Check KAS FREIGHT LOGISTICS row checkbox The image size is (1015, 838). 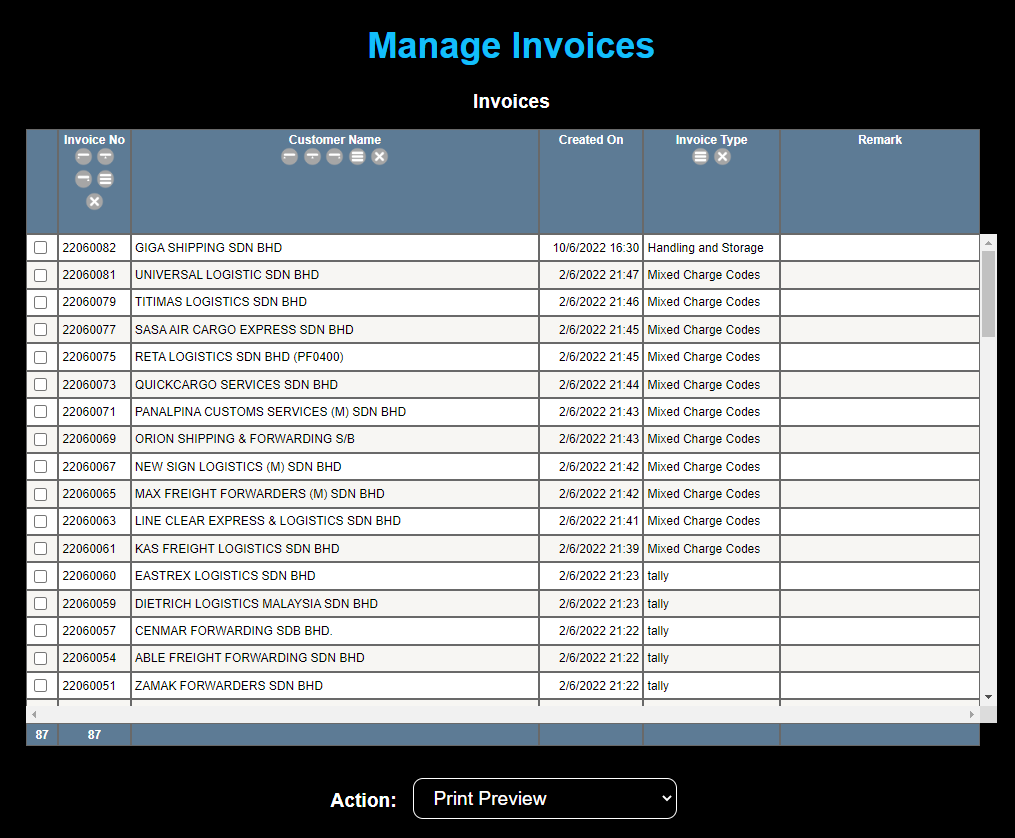click(x=41, y=549)
